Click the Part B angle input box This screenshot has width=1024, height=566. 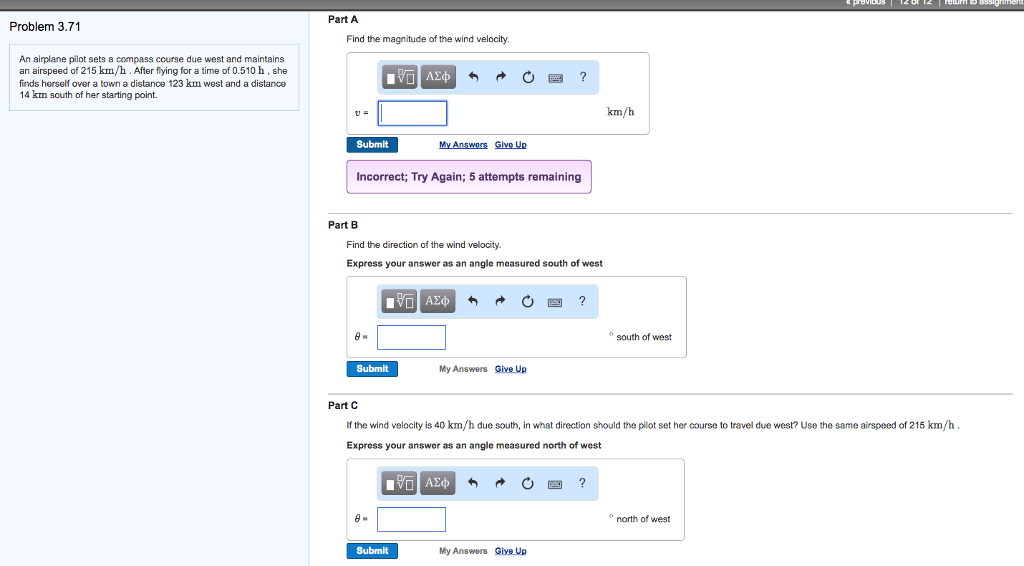tap(411, 337)
